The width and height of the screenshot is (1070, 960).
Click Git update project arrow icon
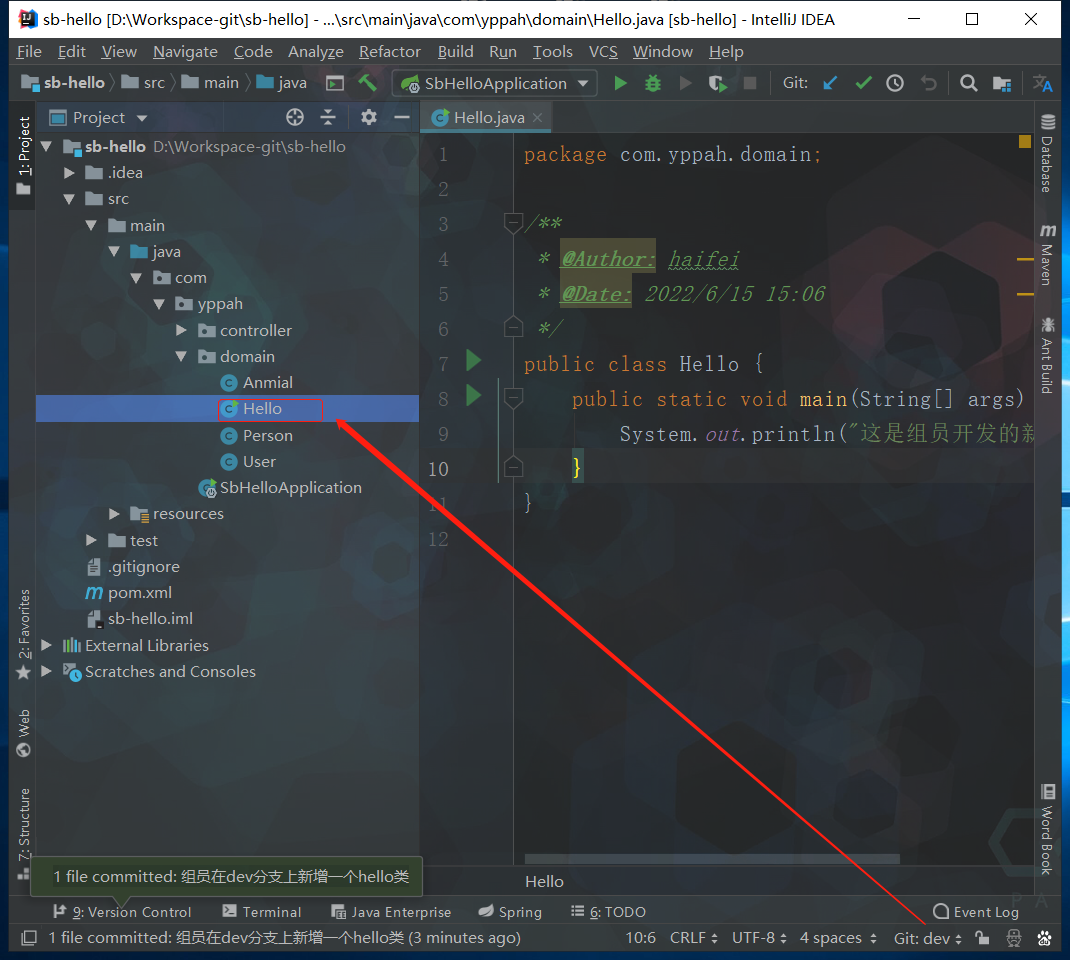830,84
